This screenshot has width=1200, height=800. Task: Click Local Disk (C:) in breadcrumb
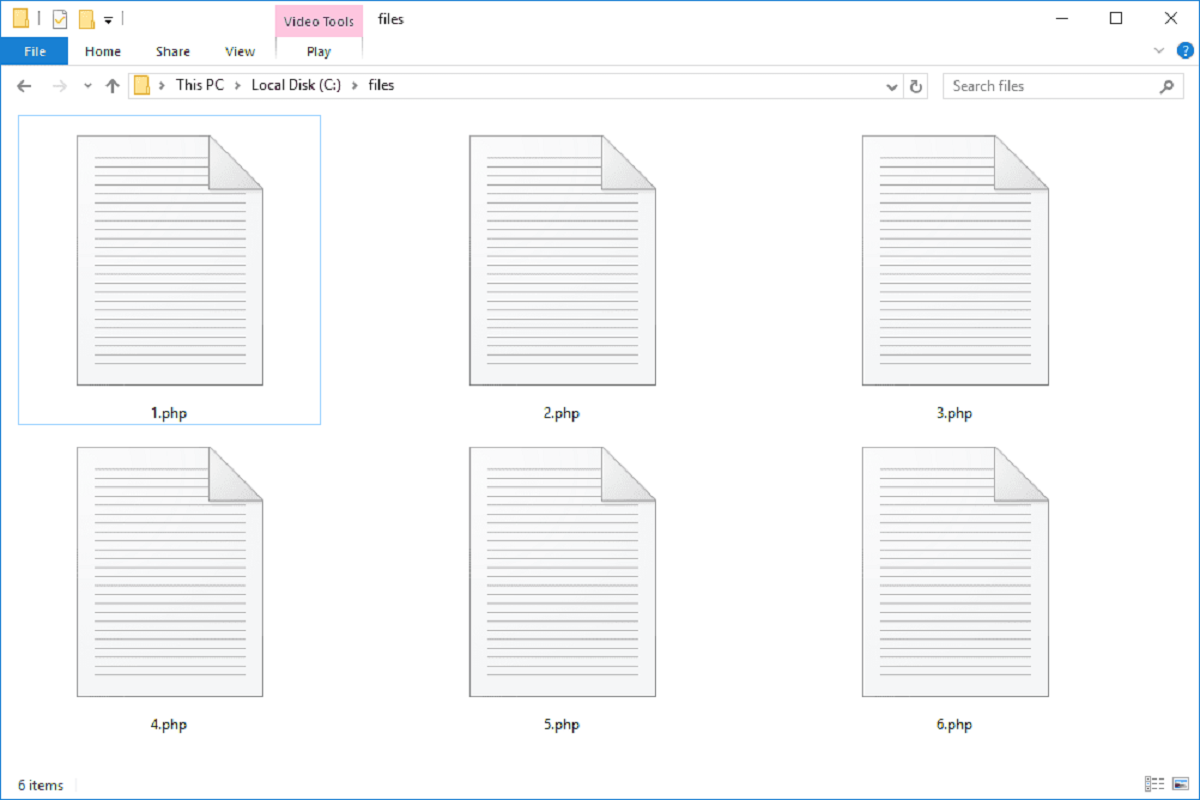click(296, 85)
